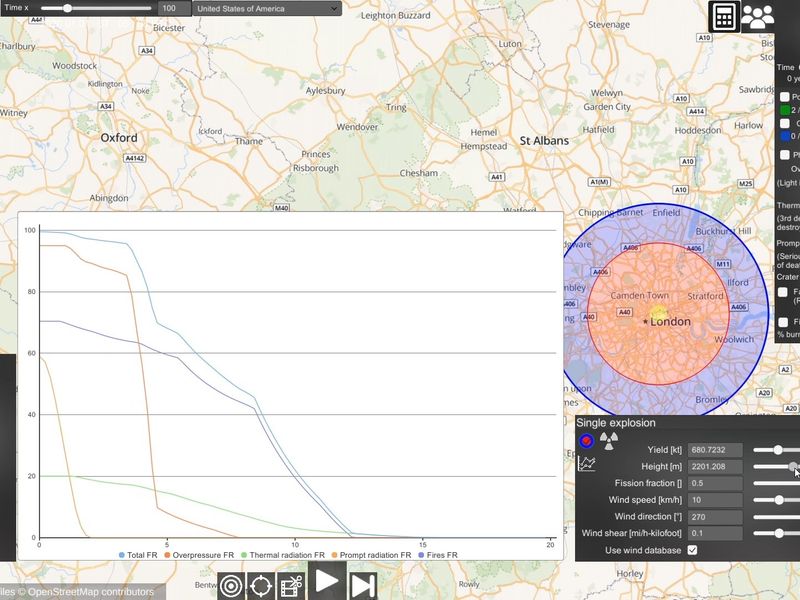Toggle the checkbox above the green legend square

pos(785,96)
